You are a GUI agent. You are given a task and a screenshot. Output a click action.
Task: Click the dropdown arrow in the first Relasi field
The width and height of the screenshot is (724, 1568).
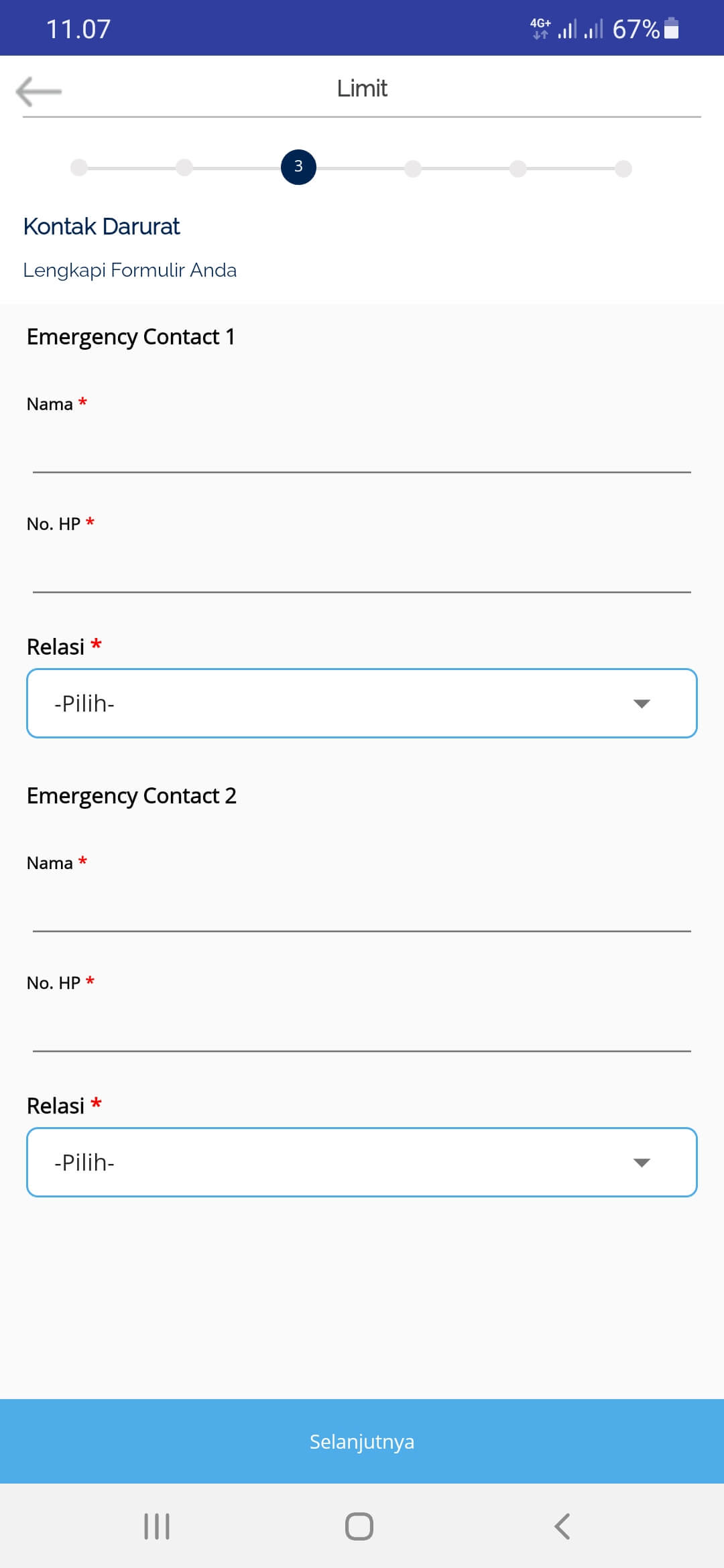(642, 704)
